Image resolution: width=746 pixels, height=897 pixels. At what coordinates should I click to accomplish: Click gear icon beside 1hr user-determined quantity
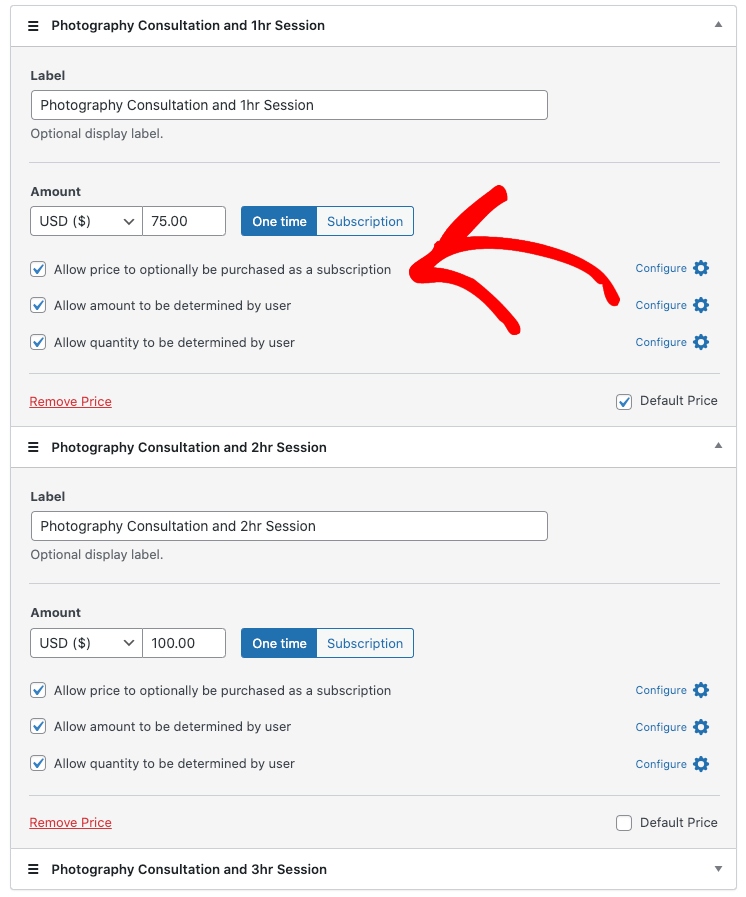(x=701, y=342)
